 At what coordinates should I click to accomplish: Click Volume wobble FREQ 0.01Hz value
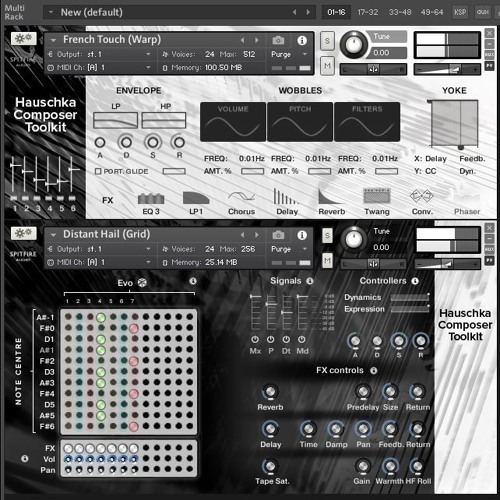coord(252,159)
